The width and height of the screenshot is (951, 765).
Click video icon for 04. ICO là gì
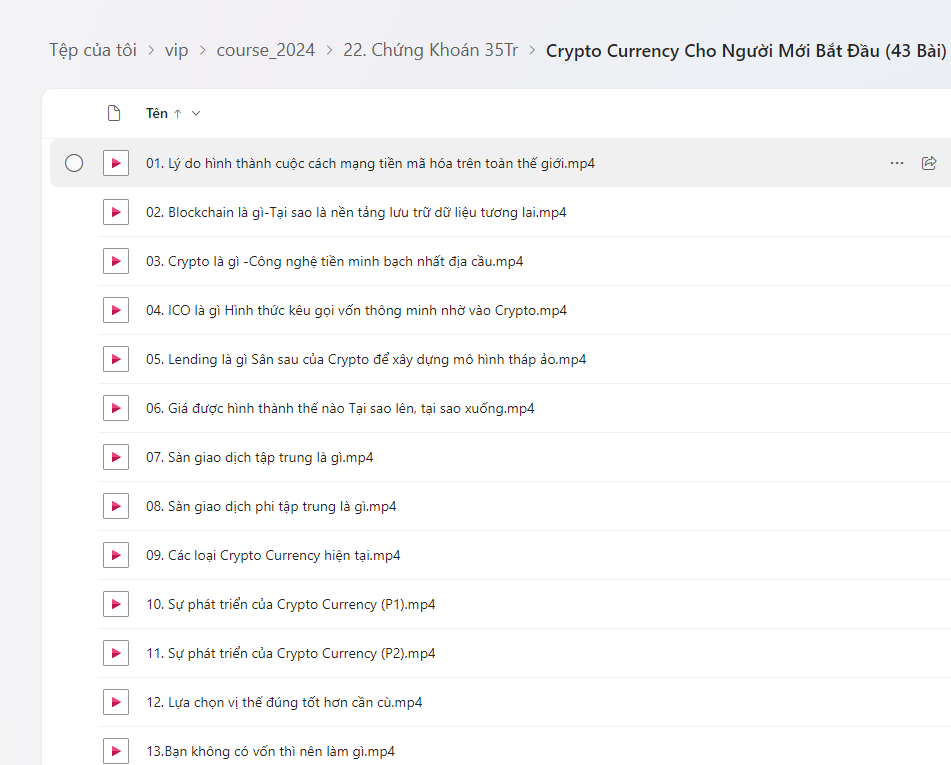click(x=116, y=310)
